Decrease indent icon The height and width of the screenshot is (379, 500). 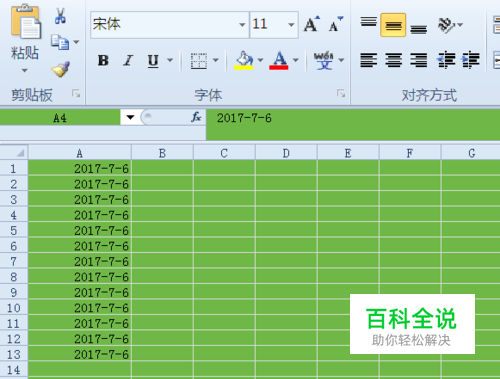click(446, 60)
